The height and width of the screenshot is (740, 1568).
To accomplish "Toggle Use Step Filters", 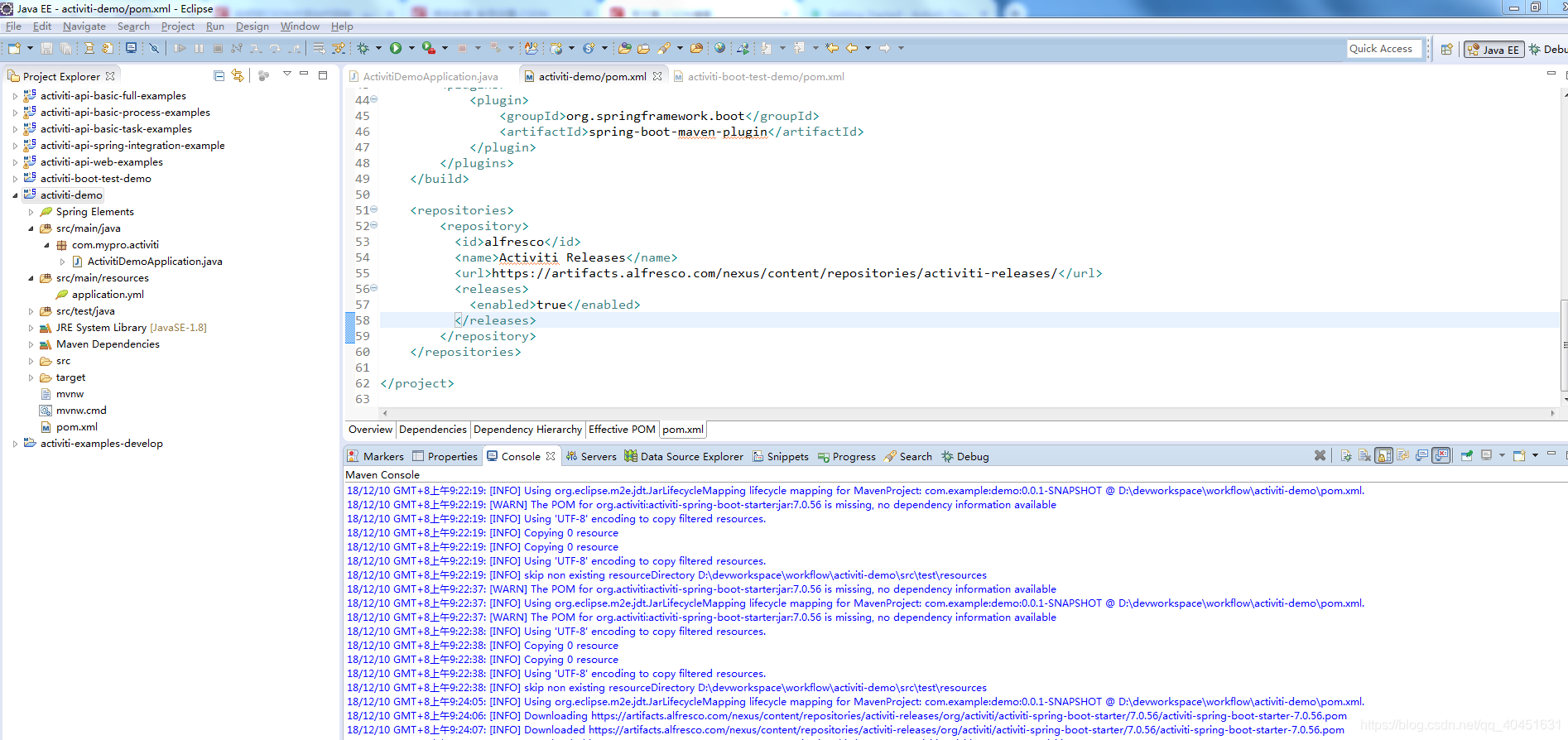I will pyautogui.click(x=338, y=48).
